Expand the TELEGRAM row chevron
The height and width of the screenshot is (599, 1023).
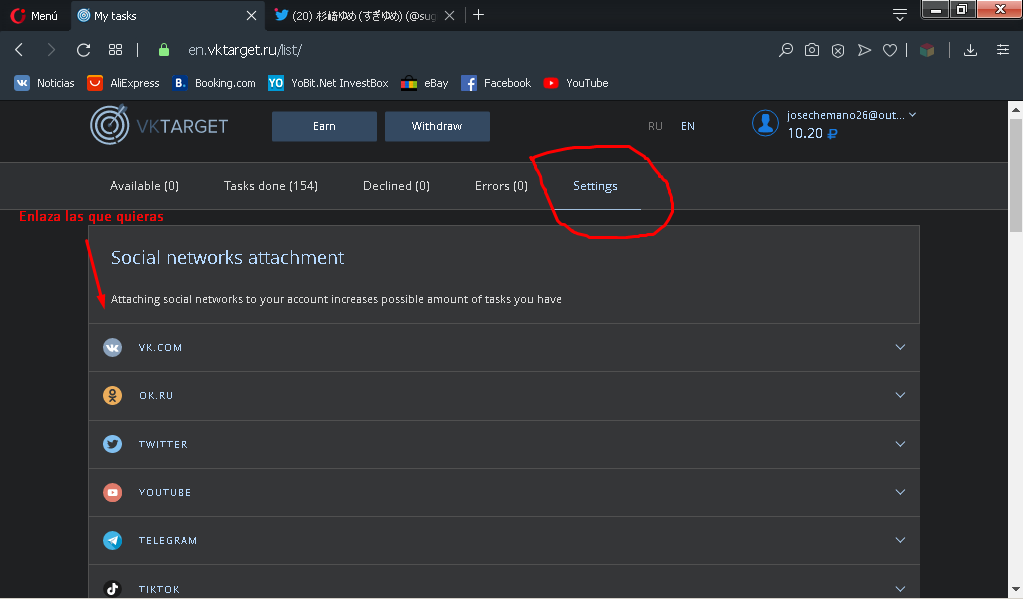pos(900,540)
